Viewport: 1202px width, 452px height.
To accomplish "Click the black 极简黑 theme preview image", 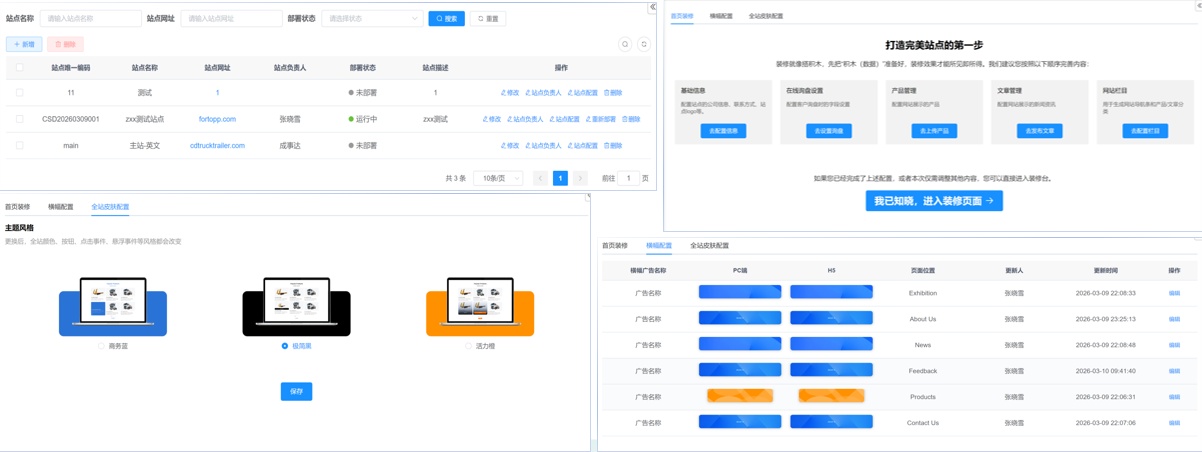I will tap(296, 306).
